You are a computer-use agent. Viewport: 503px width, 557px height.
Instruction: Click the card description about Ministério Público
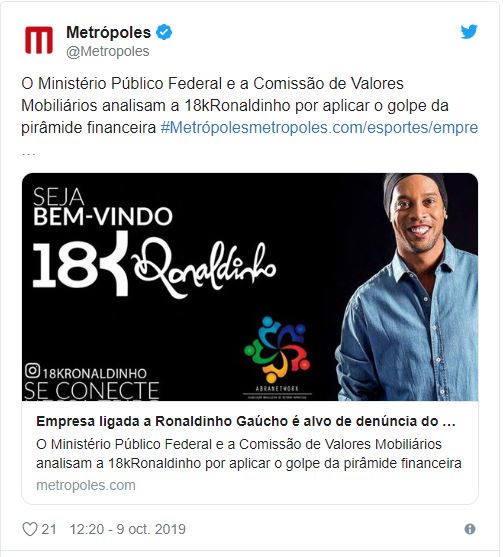pyautogui.click(x=249, y=454)
